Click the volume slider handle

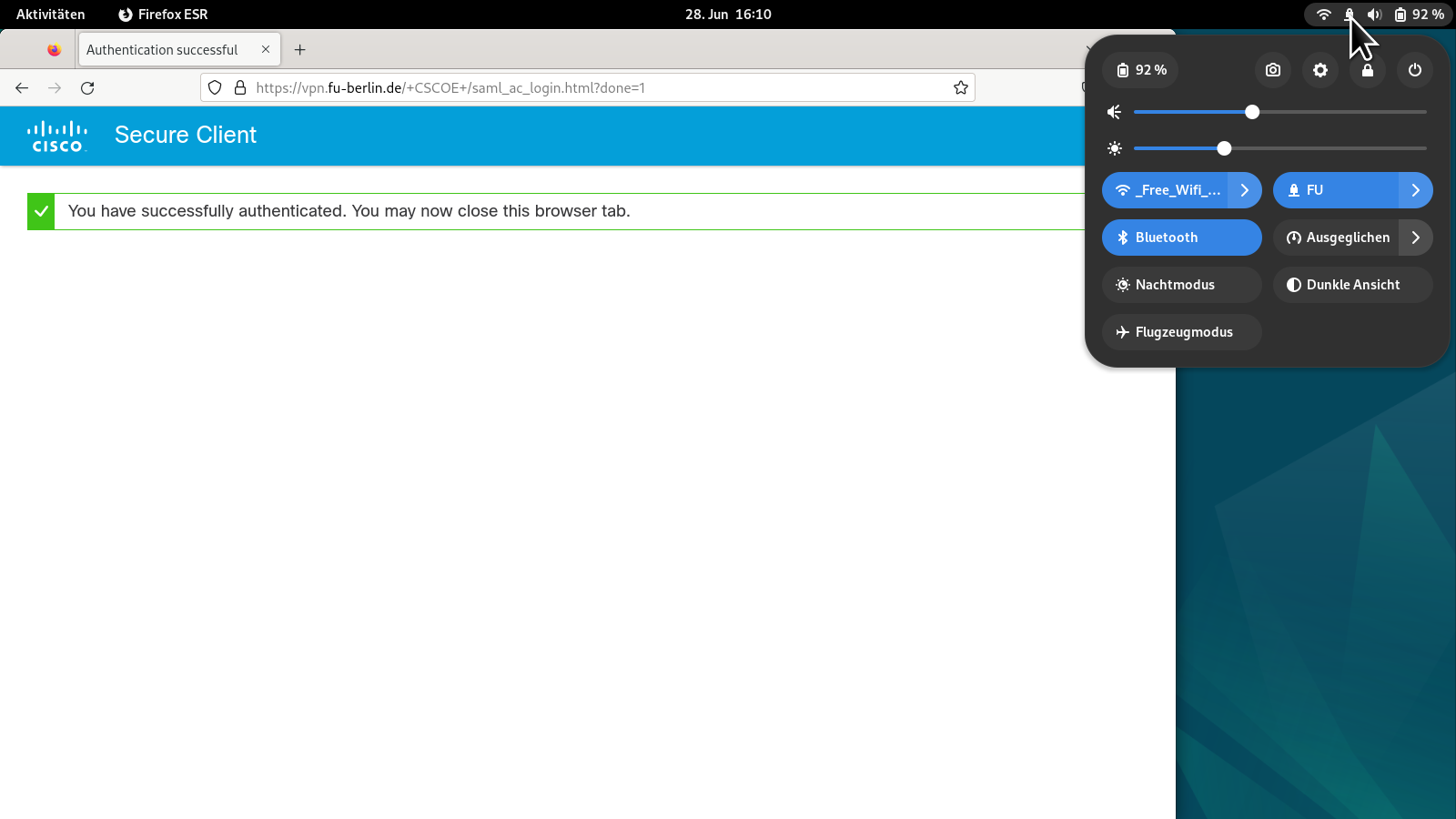pyautogui.click(x=1252, y=112)
